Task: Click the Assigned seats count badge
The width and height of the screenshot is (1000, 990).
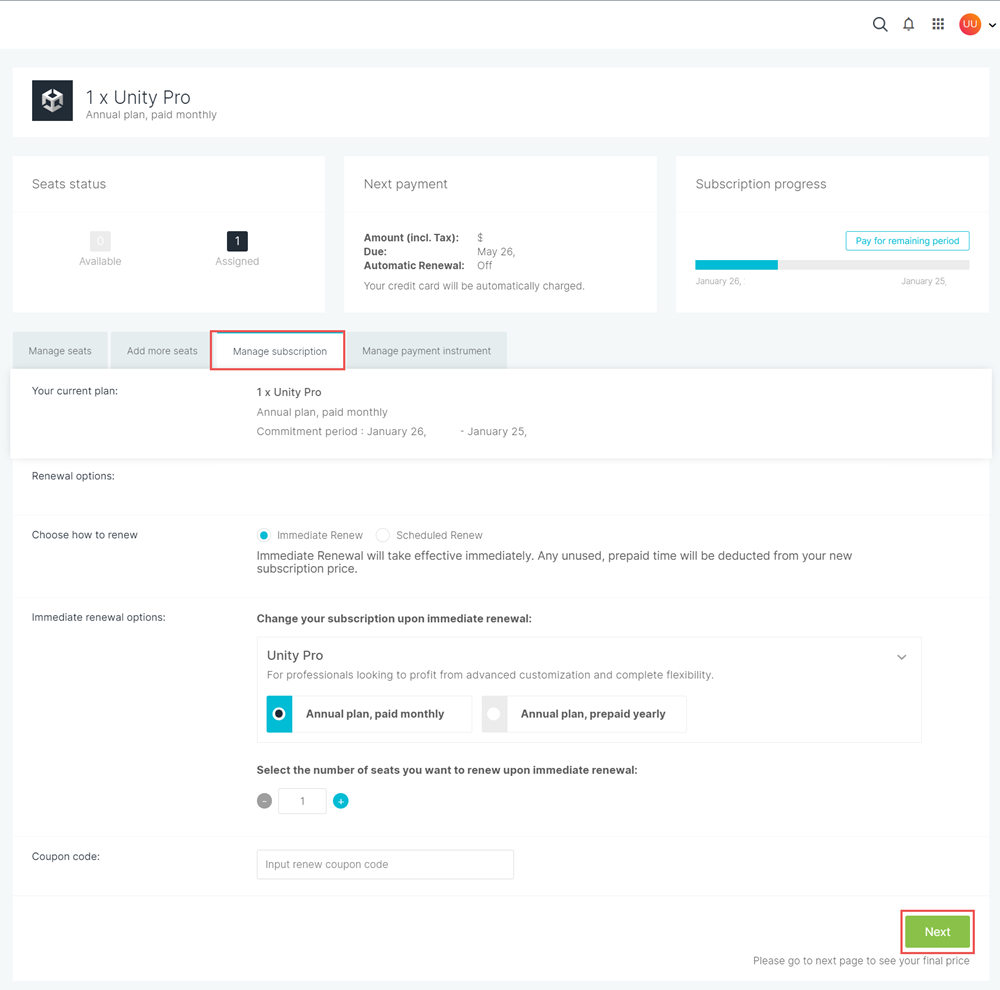Action: coord(237,241)
